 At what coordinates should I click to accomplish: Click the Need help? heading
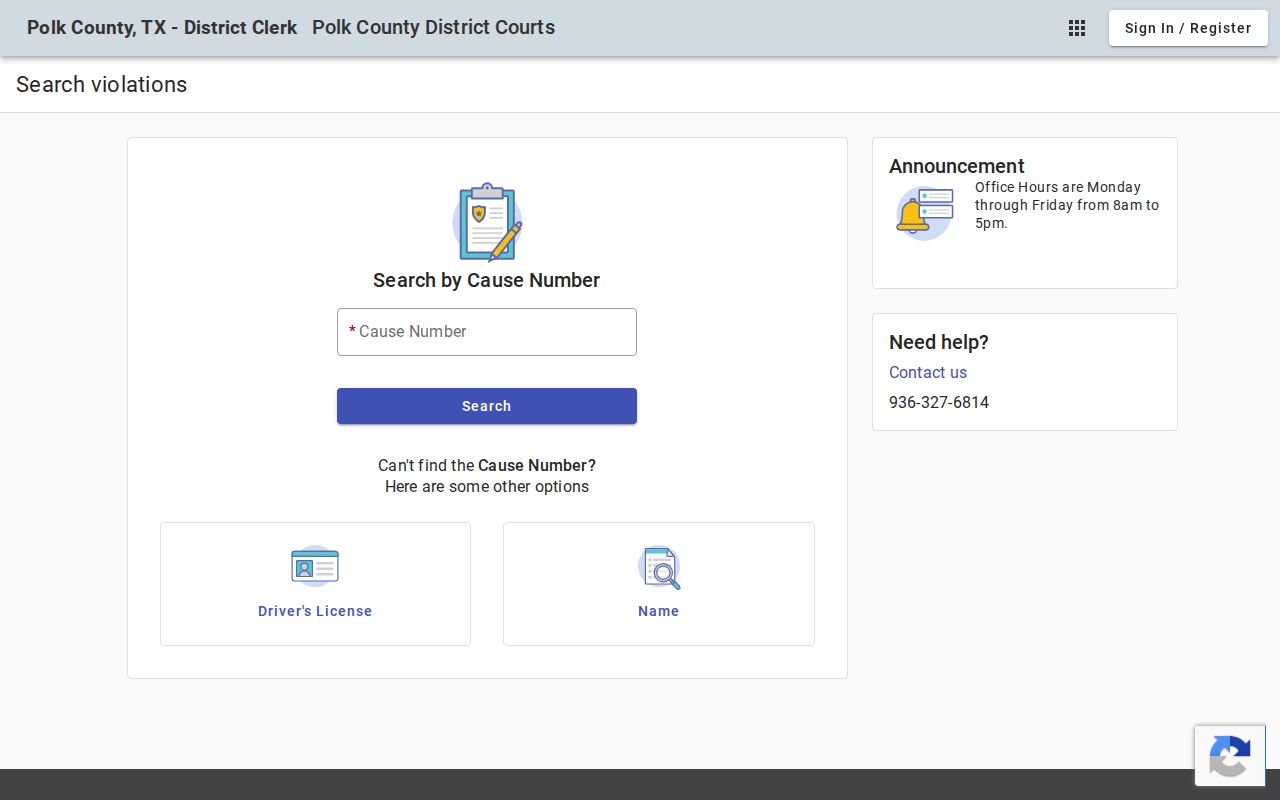tap(939, 342)
